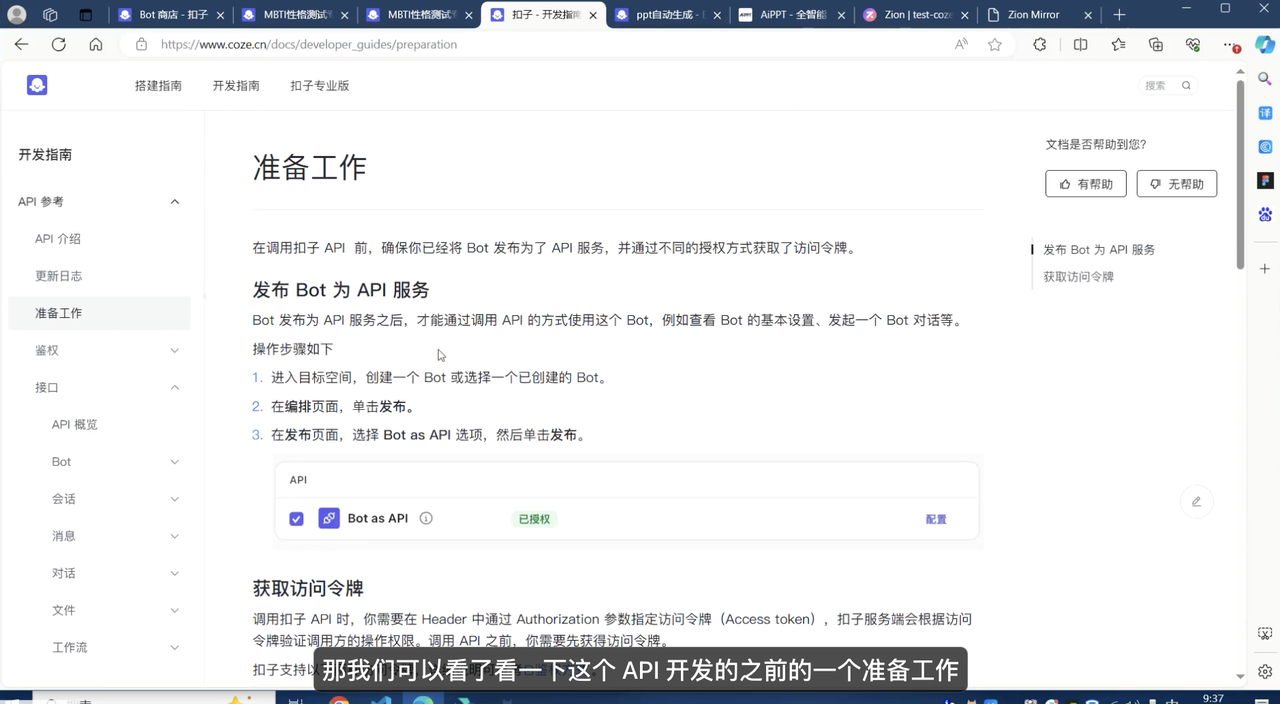Click magnifier icon in docs search box
Screen dimensions: 1280x704
tap(1186, 86)
